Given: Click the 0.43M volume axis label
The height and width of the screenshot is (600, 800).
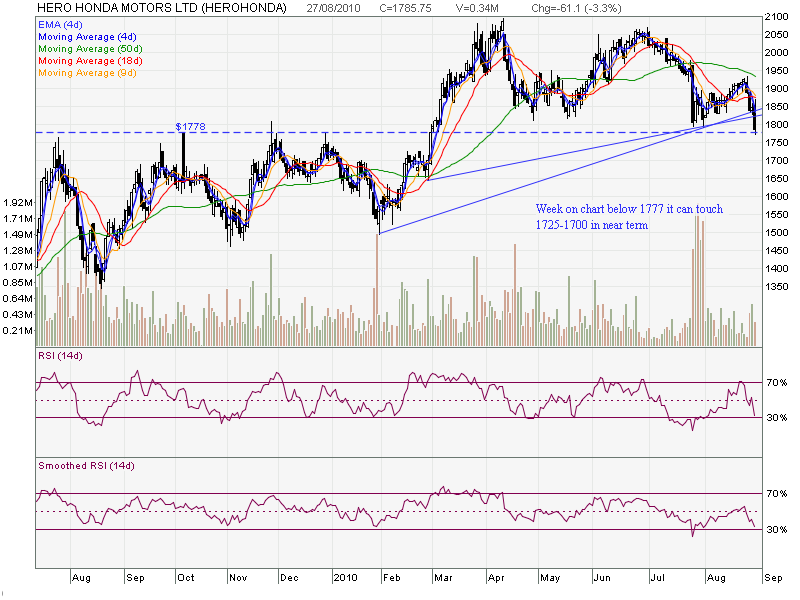Looking at the screenshot, I should [17, 315].
